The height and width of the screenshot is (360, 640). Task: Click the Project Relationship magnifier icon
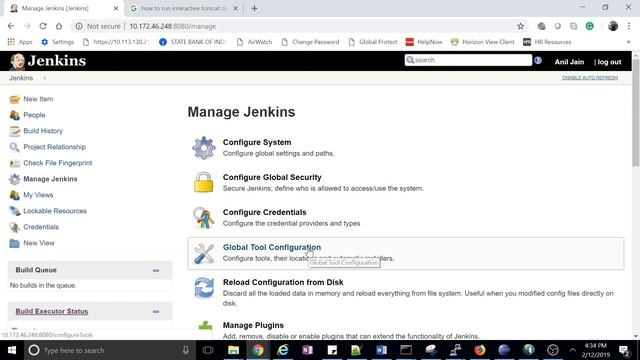click(15, 147)
